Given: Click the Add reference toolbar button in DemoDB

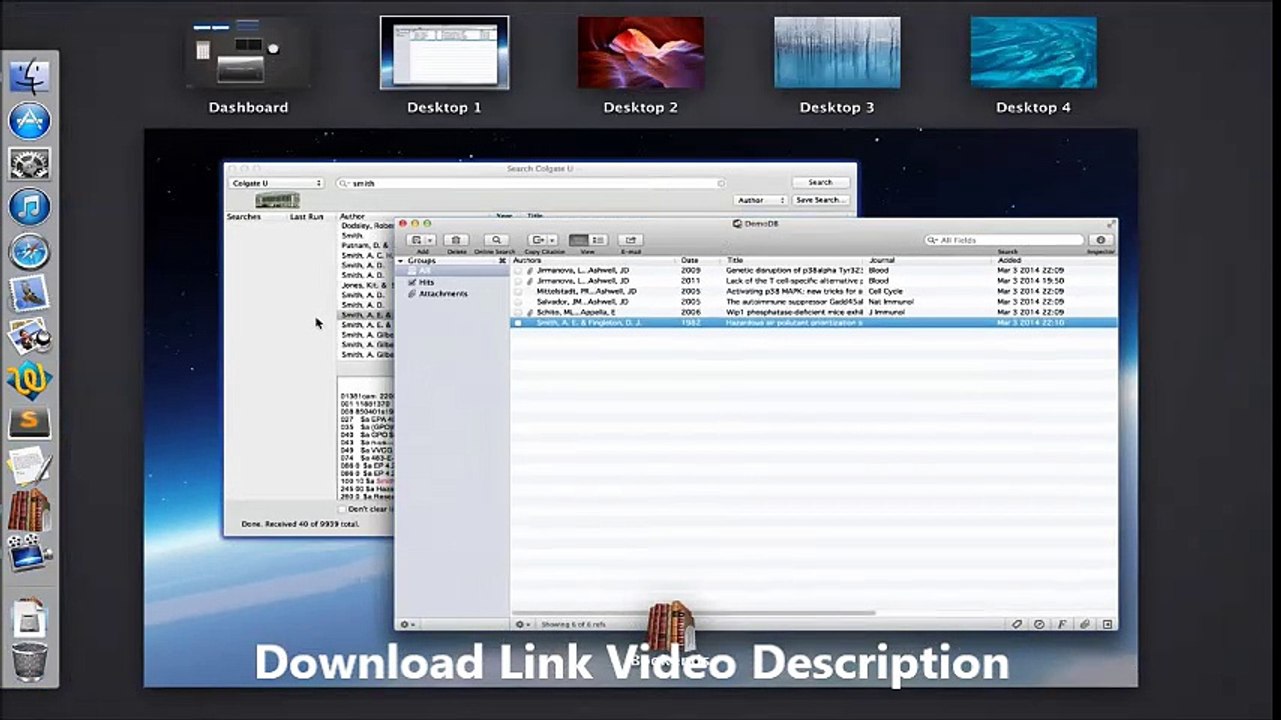Looking at the screenshot, I should tap(416, 240).
